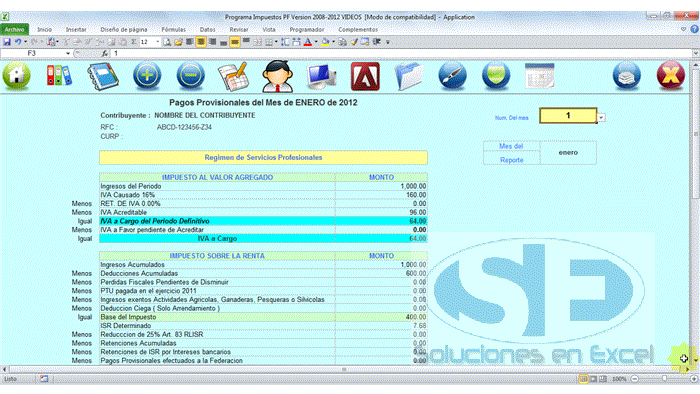Open the Datos tab
Screen dimensions: 700x394
(207, 29)
